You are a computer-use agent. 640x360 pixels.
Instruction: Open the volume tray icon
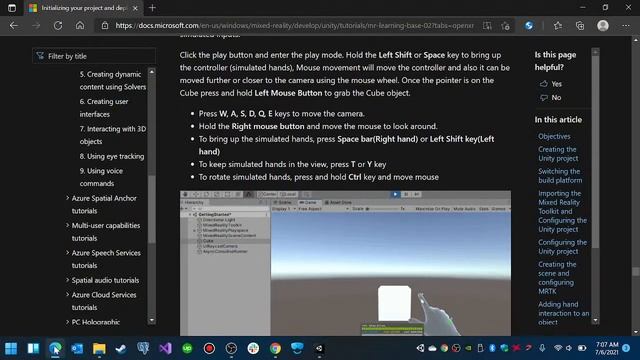pyautogui.click(x=569, y=348)
